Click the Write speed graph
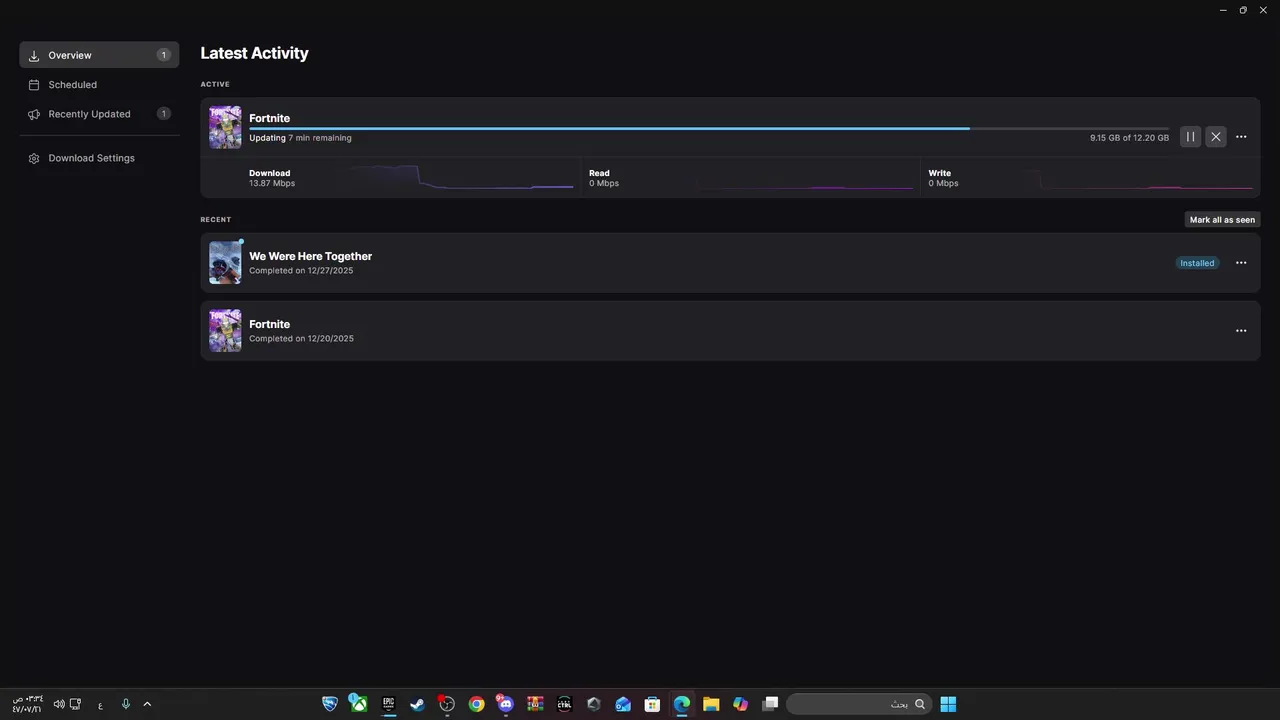The height and width of the screenshot is (720, 1280). 1139,178
